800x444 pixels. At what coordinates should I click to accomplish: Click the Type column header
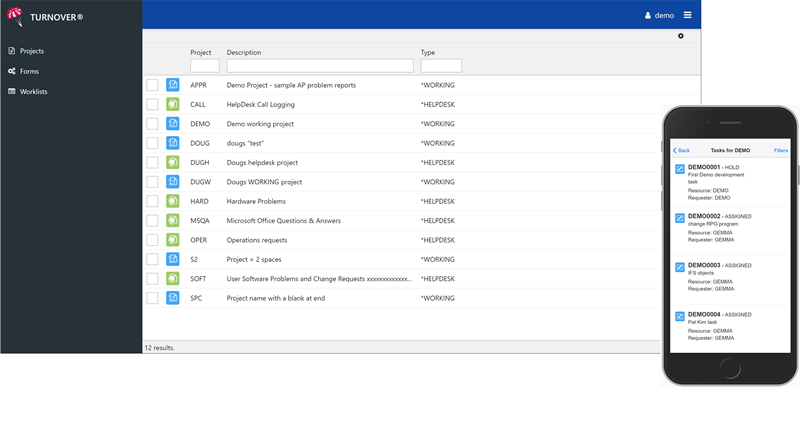(x=428, y=53)
